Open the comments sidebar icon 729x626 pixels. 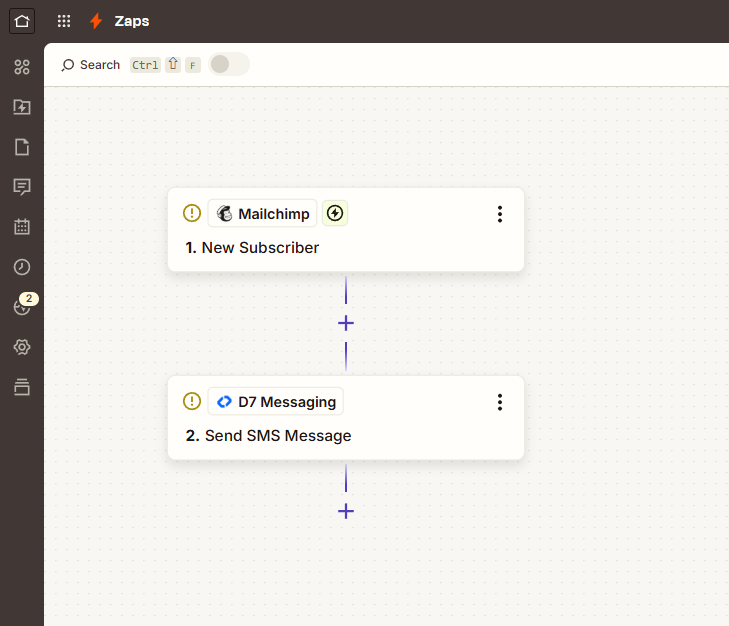point(22,187)
